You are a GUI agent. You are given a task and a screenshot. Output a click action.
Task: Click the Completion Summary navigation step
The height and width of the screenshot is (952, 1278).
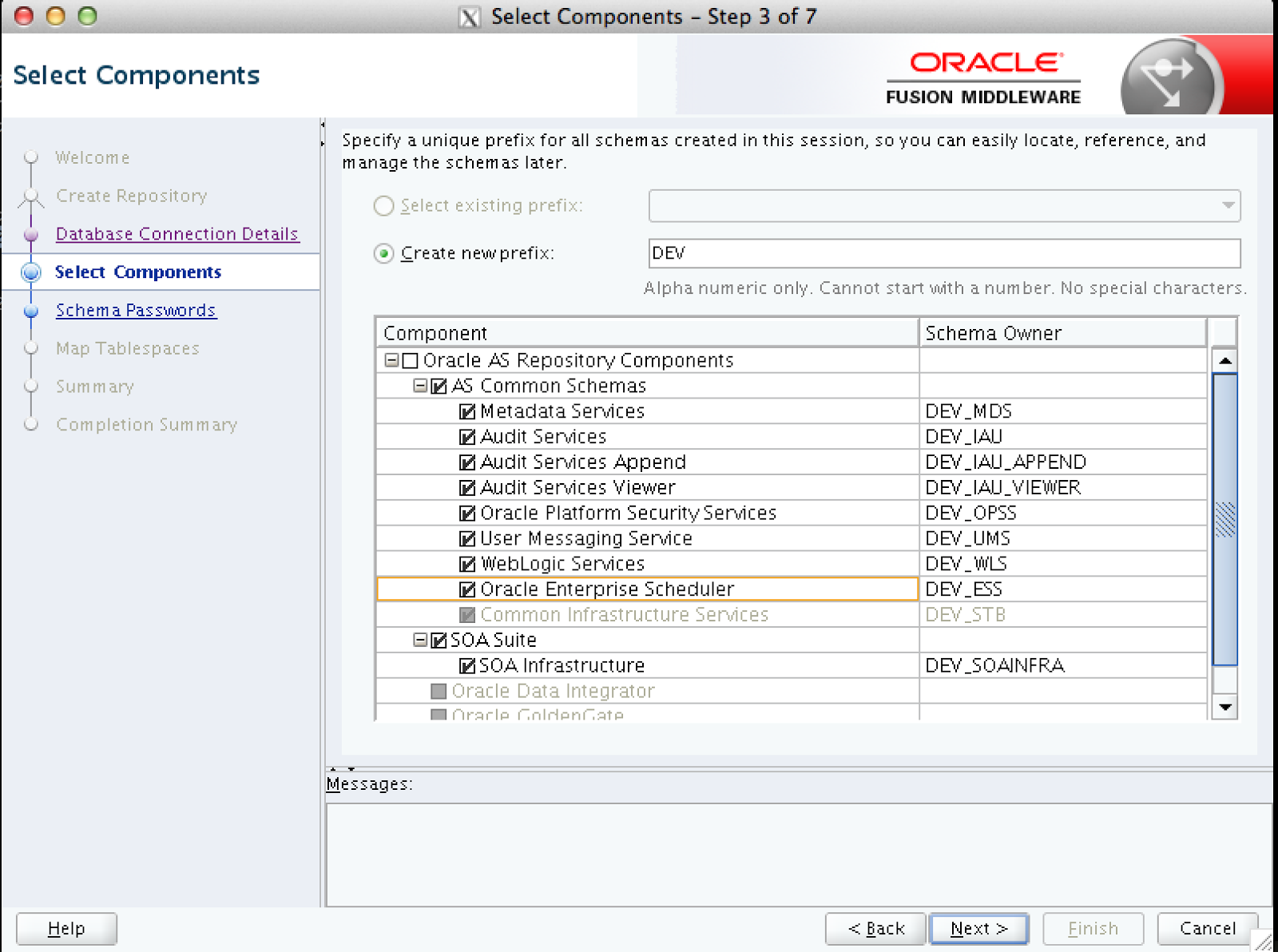pos(147,424)
